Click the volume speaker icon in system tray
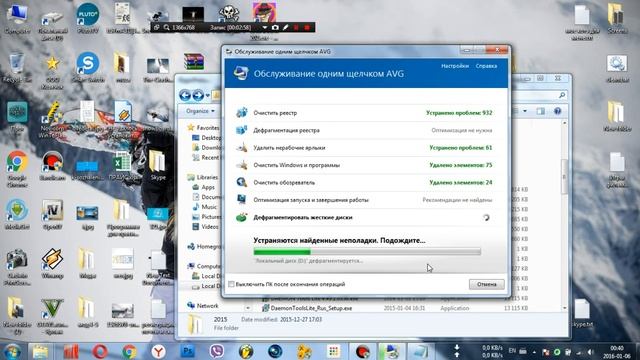This screenshot has width=640, height=360. pos(590,352)
